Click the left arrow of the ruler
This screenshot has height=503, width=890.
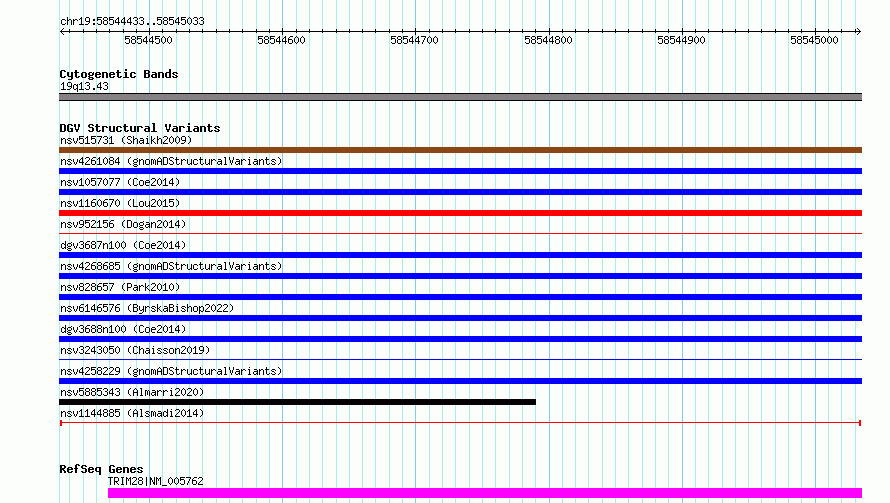(x=62, y=31)
